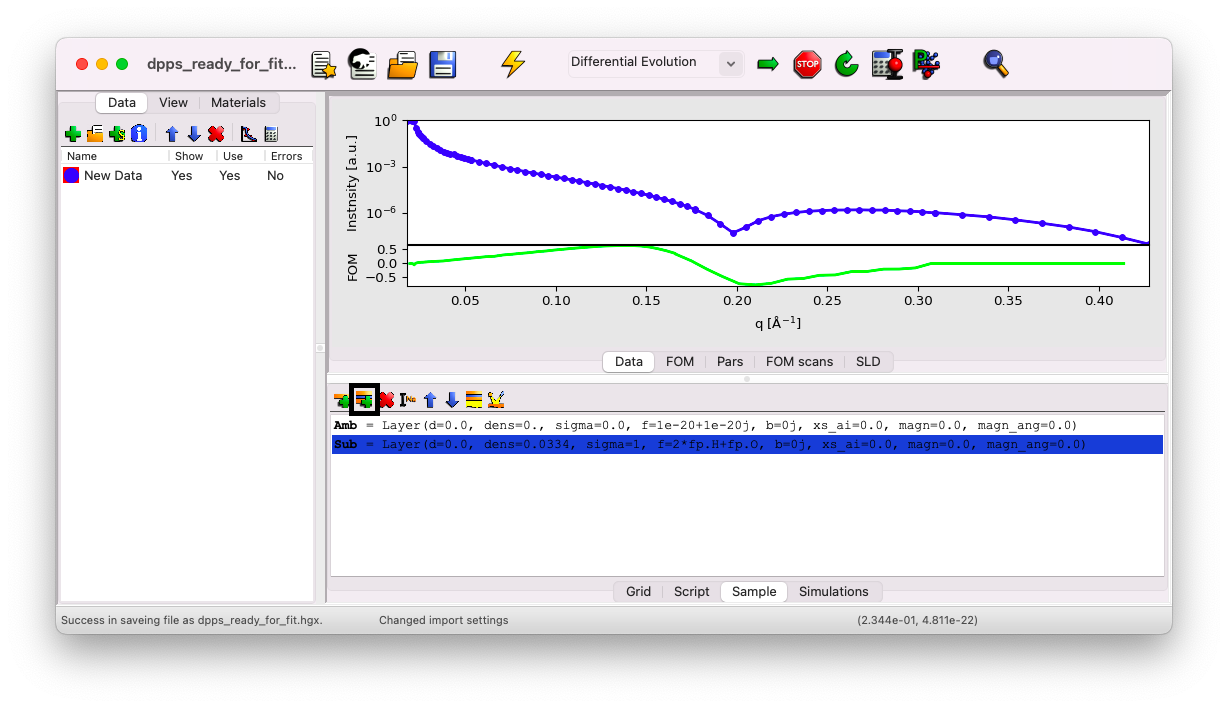Switch to the Simulations tab
Viewport: 1228px width, 708px height.
[x=834, y=591]
